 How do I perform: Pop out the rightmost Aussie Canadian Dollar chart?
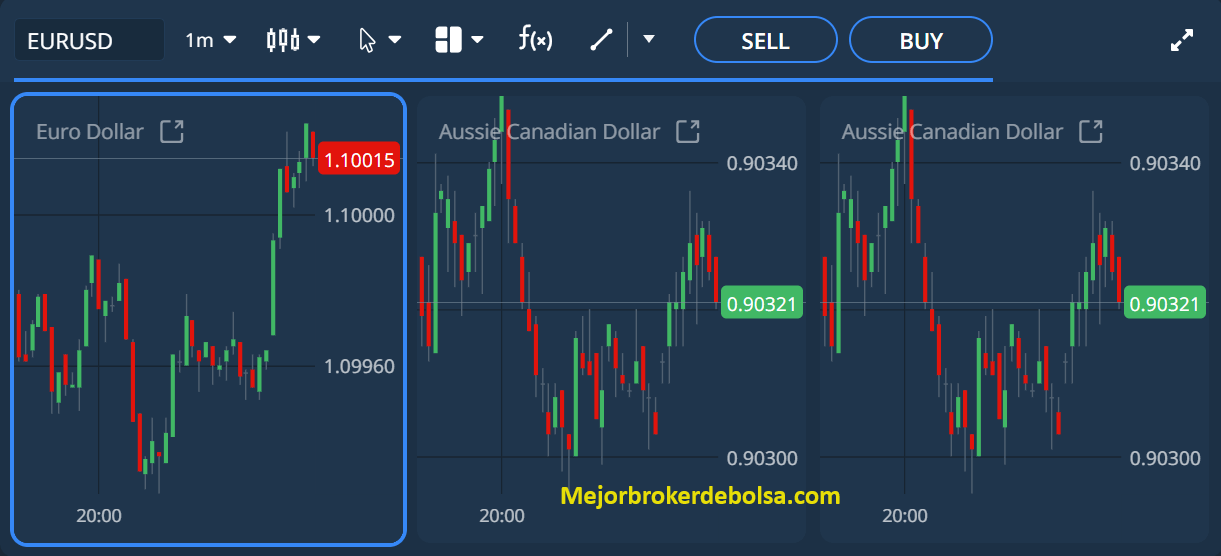click(1091, 131)
